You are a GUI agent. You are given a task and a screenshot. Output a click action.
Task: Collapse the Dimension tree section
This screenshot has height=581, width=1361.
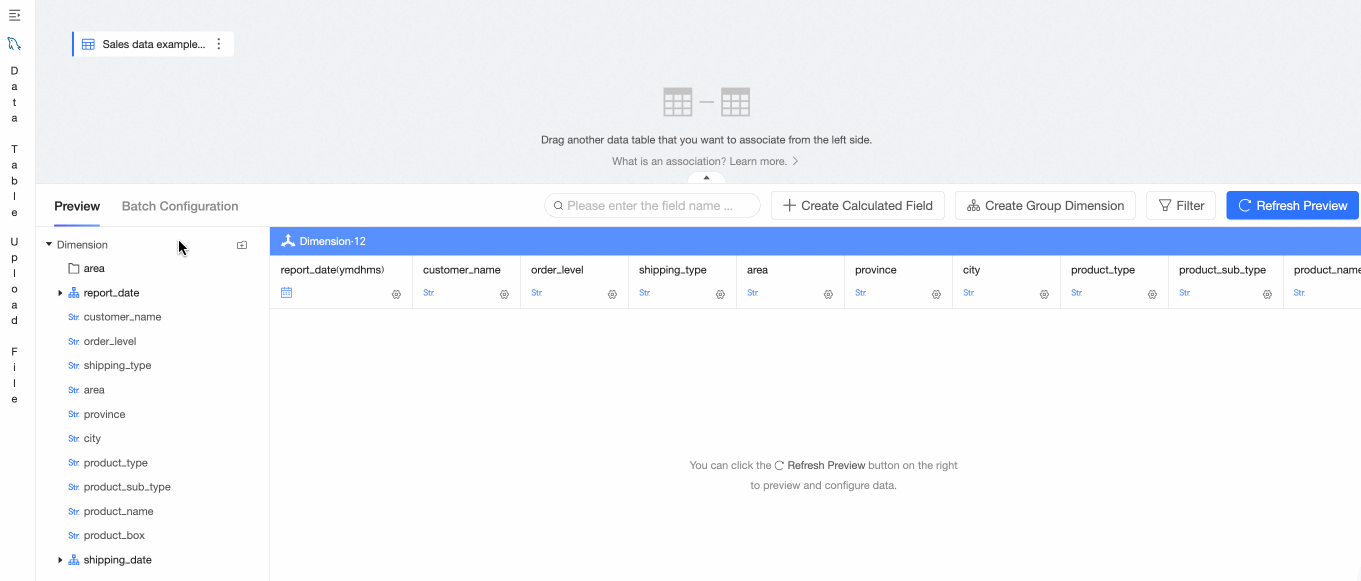49,244
